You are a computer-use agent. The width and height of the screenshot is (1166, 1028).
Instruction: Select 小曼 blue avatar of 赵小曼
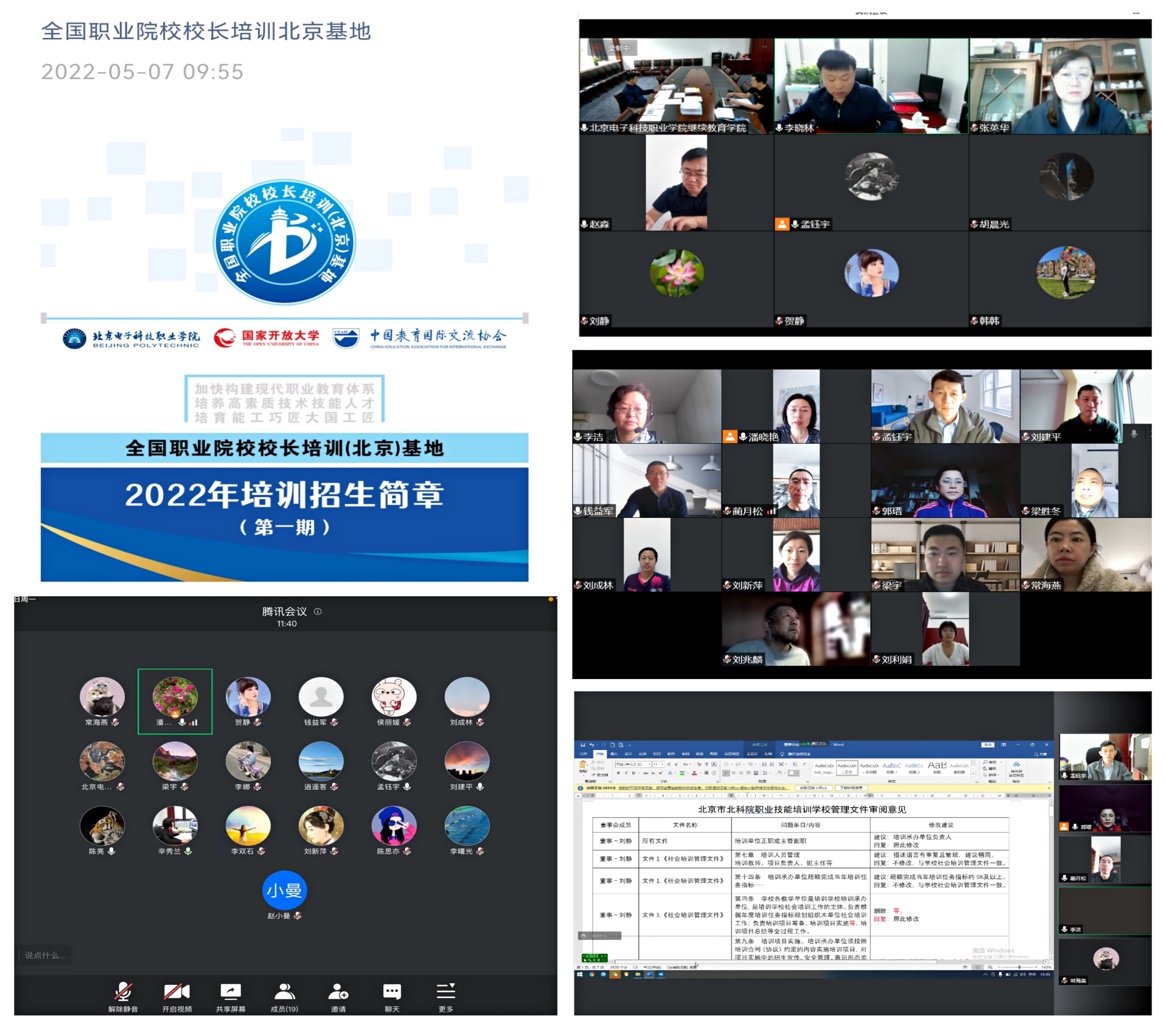pyautogui.click(x=285, y=890)
